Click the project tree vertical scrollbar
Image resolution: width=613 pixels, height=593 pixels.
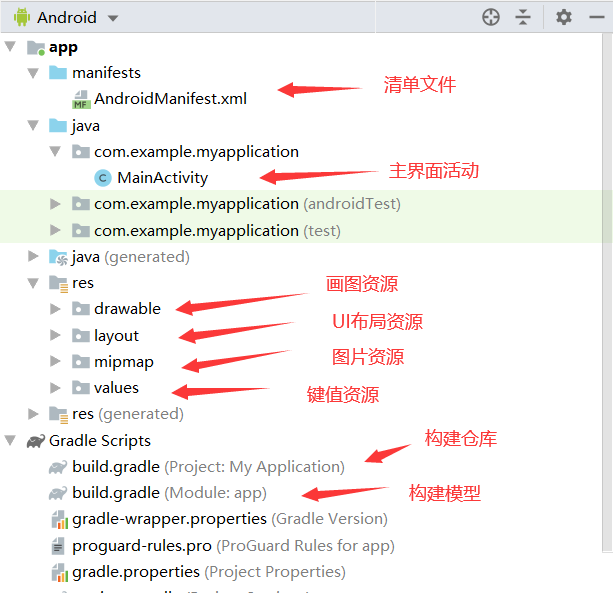[607, 293]
